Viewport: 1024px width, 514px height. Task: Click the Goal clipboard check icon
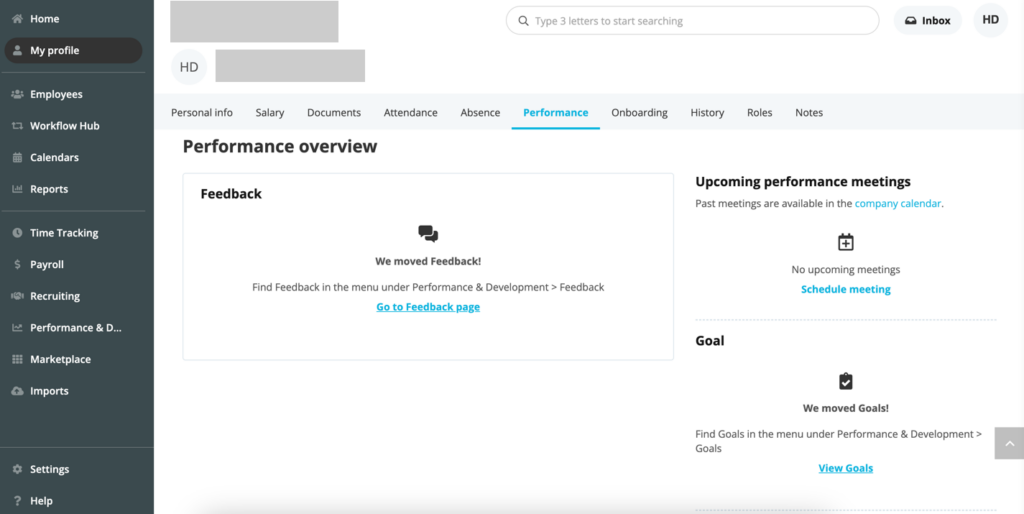(846, 381)
